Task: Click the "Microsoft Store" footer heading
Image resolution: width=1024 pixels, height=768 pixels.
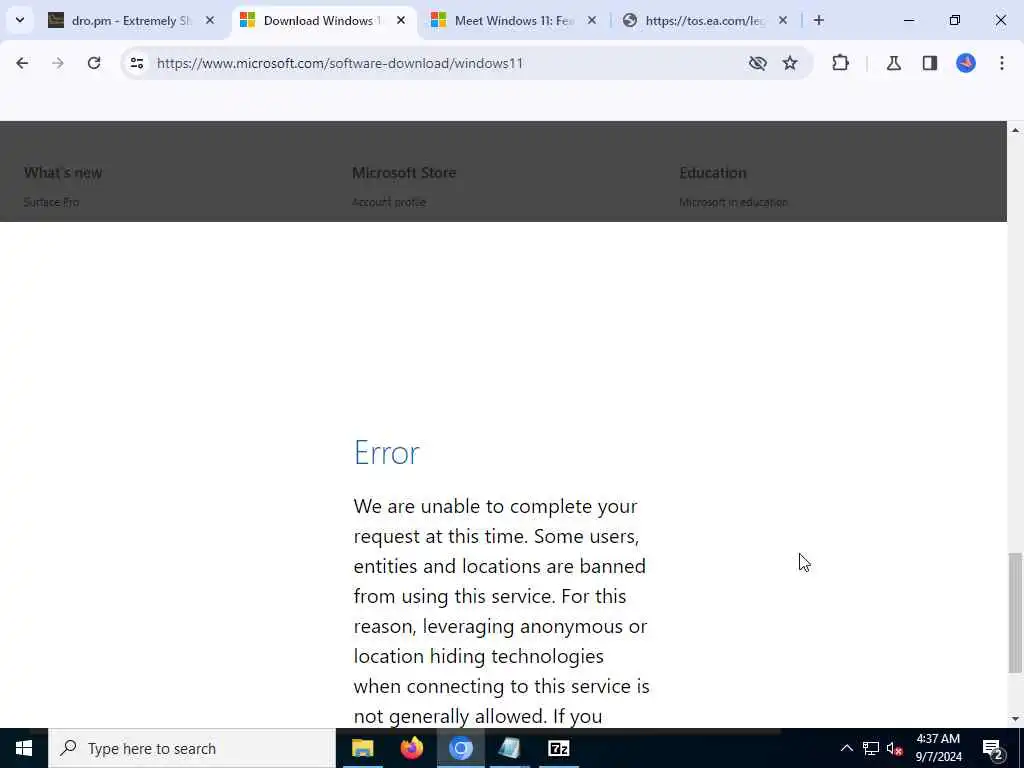Action: [x=404, y=173]
